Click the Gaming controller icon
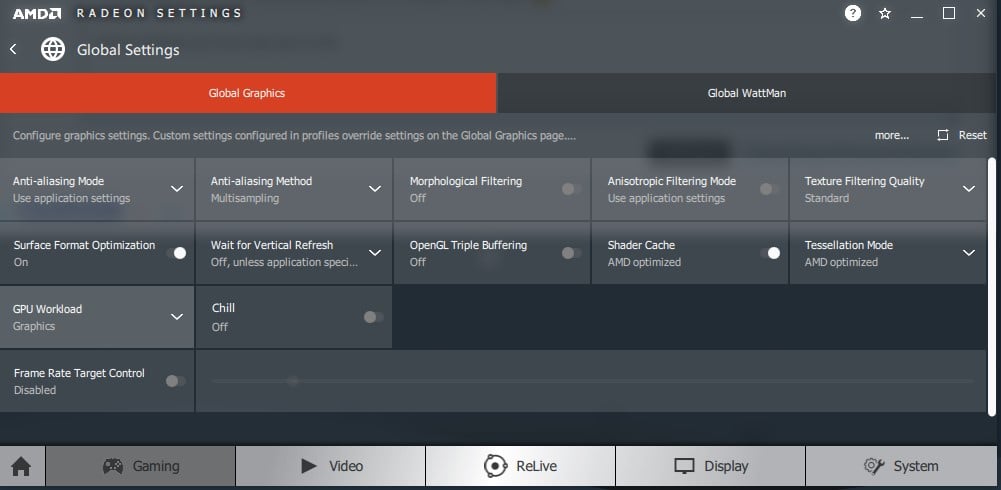1001x490 pixels. point(113,466)
